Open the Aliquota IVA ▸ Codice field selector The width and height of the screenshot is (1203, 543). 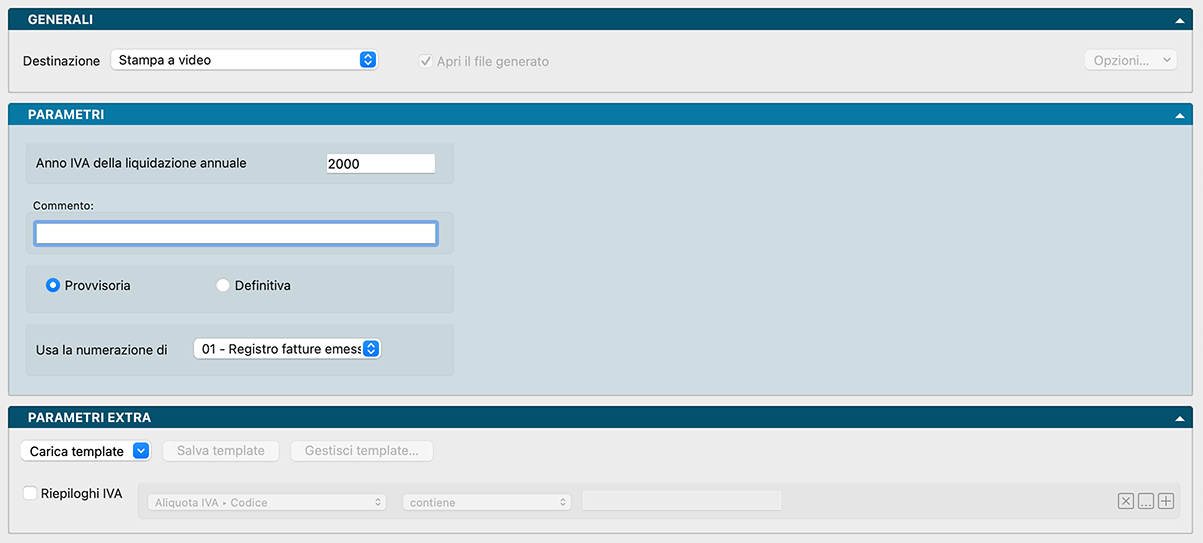pyautogui.click(x=266, y=502)
